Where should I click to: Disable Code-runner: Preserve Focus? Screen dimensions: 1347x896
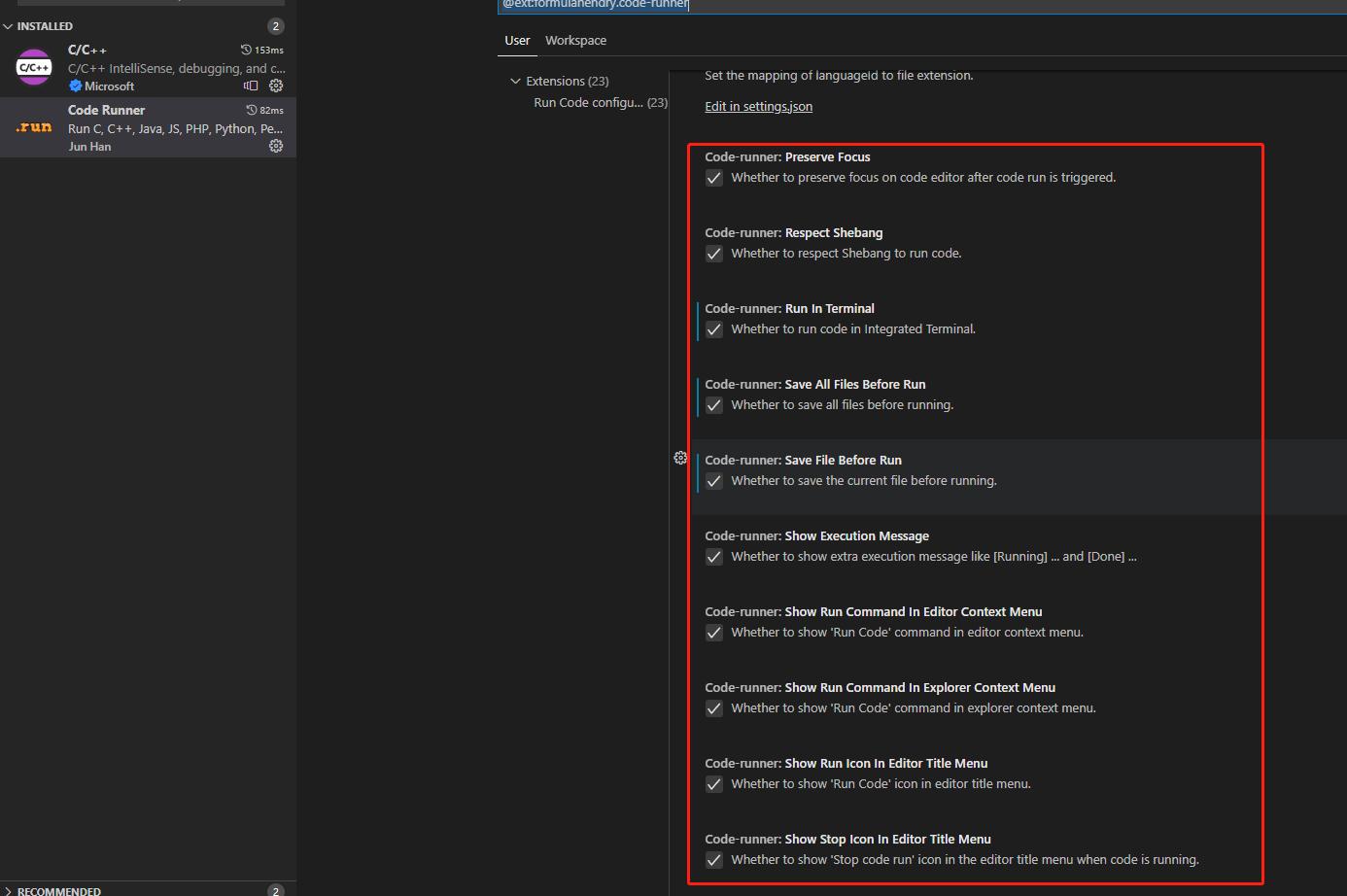coord(713,178)
